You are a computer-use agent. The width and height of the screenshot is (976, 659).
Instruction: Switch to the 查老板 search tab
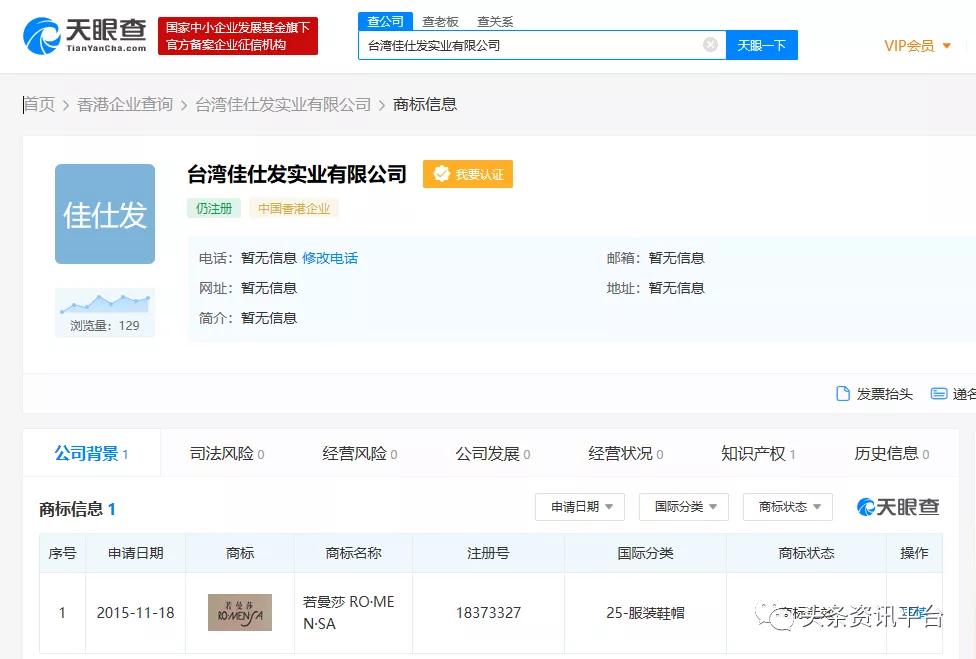click(x=442, y=20)
